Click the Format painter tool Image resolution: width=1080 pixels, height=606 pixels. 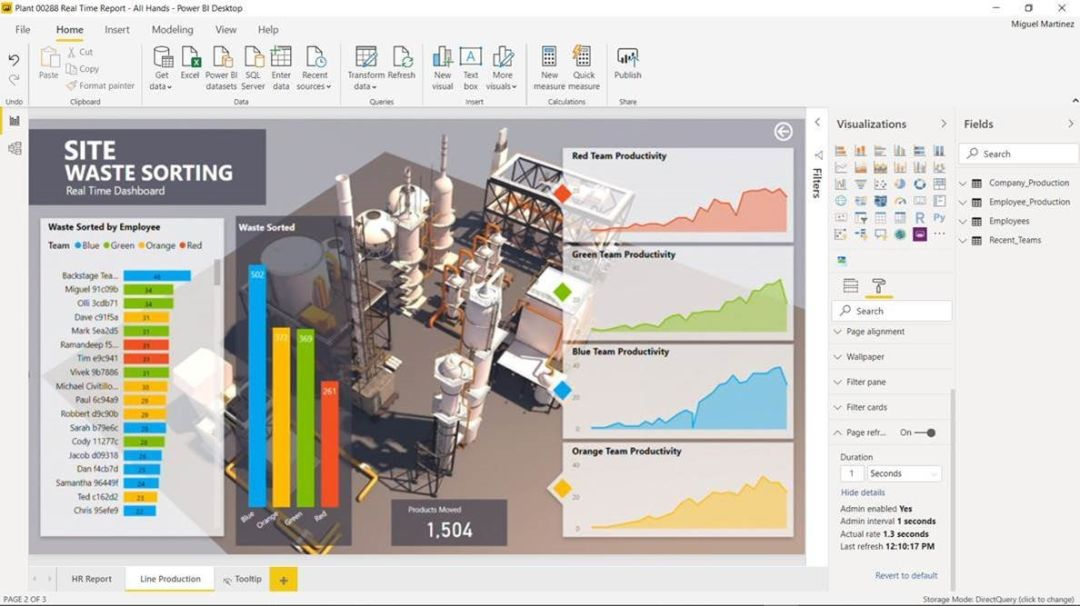(x=101, y=85)
